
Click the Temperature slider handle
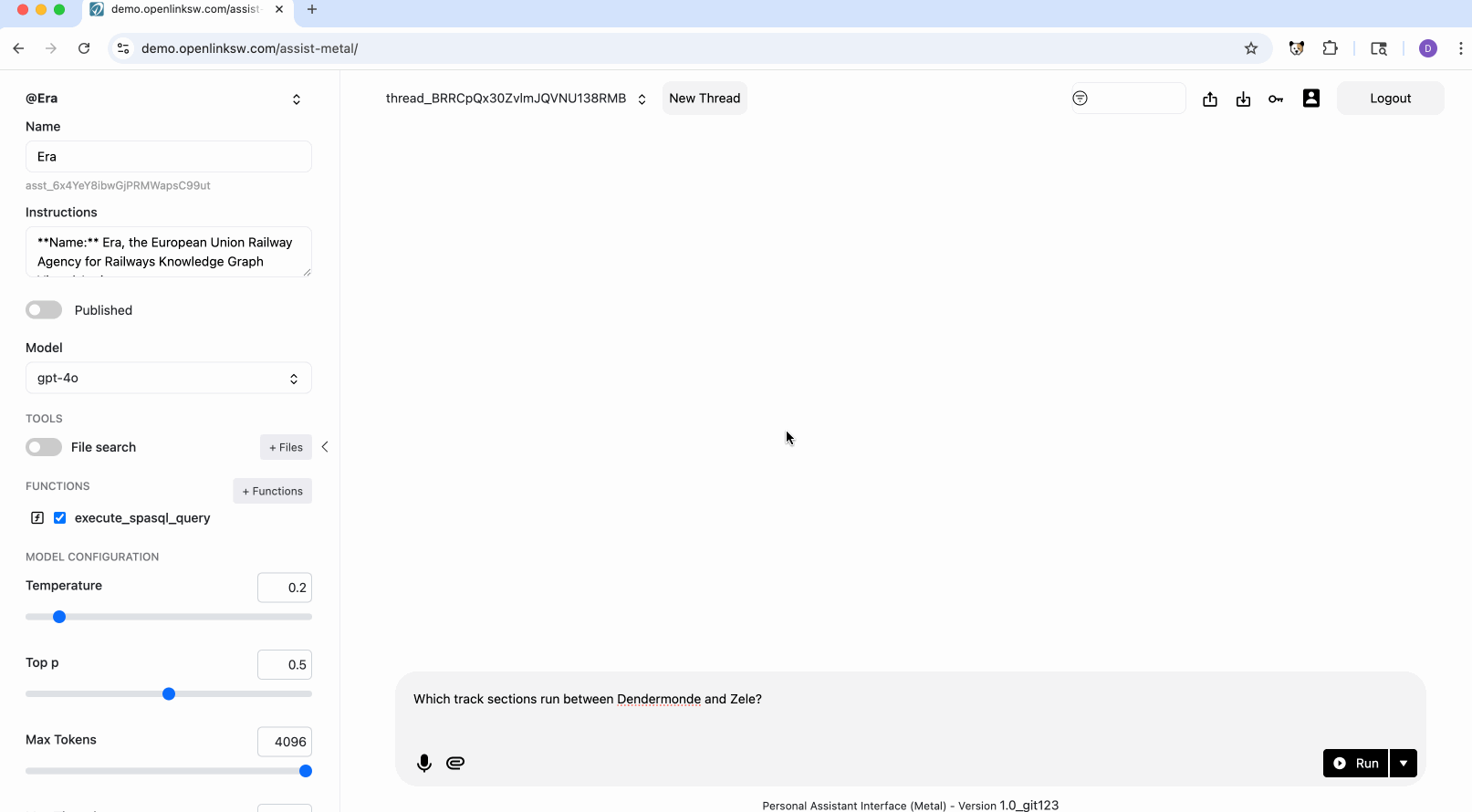pos(59,617)
